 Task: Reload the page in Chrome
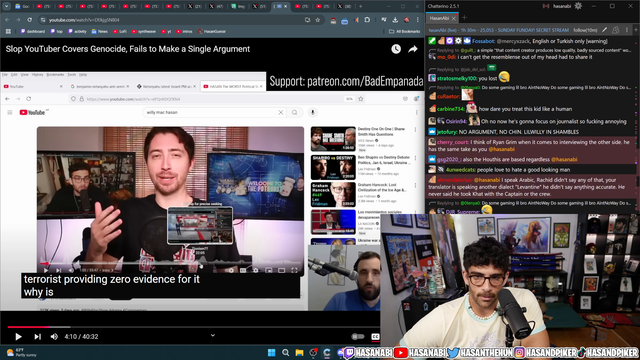[x=29, y=20]
